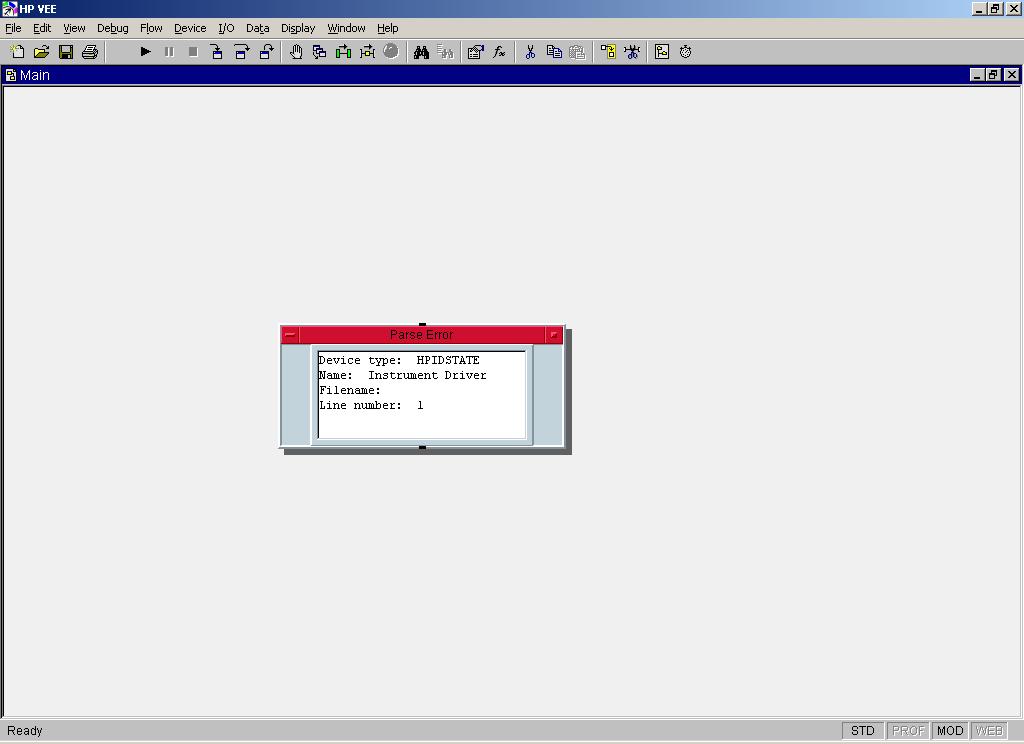Click the Open folder toolbar icon
Screen dimensions: 1024x744
pyautogui.click(x=41, y=52)
